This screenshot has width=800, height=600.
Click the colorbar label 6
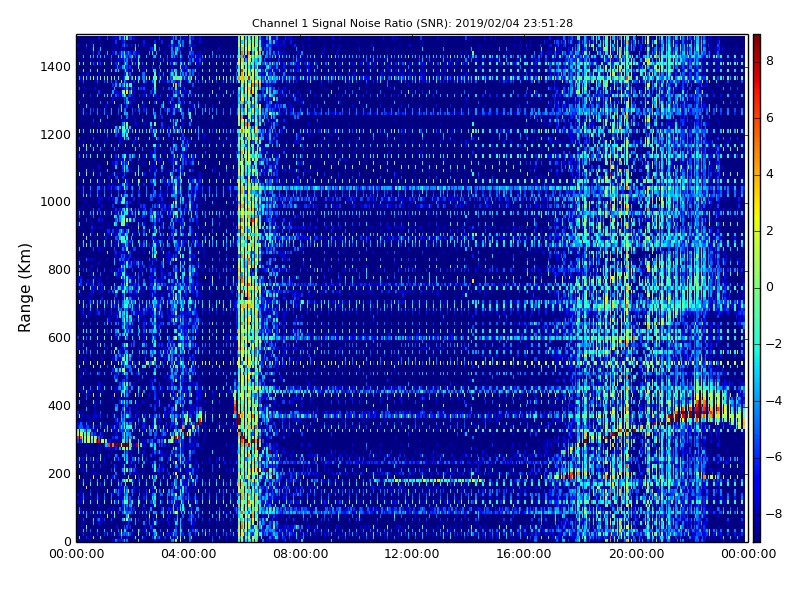pyautogui.click(x=770, y=118)
